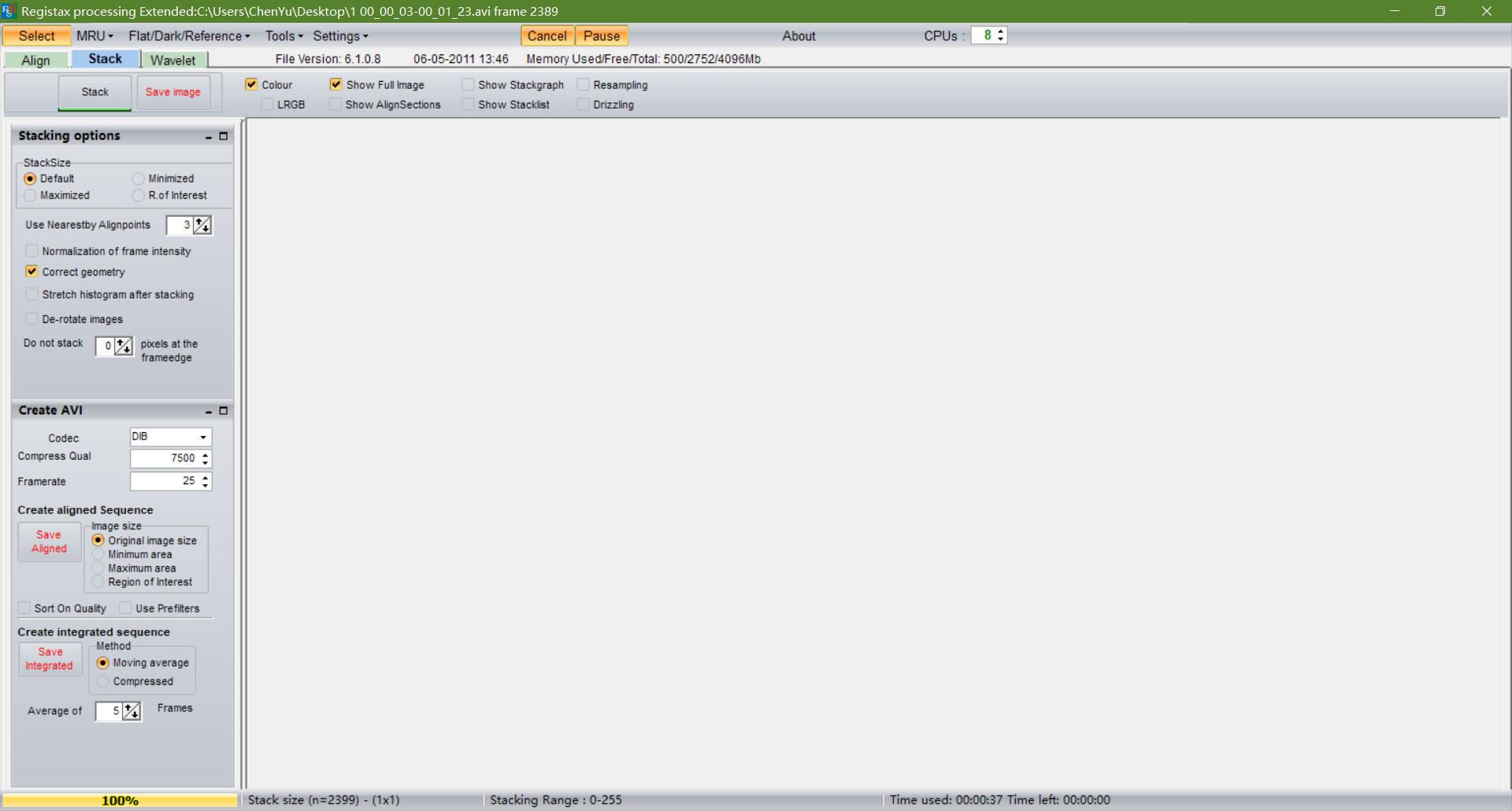The width and height of the screenshot is (1512, 811).
Task: Toggle the Colour checkbox
Action: click(251, 84)
